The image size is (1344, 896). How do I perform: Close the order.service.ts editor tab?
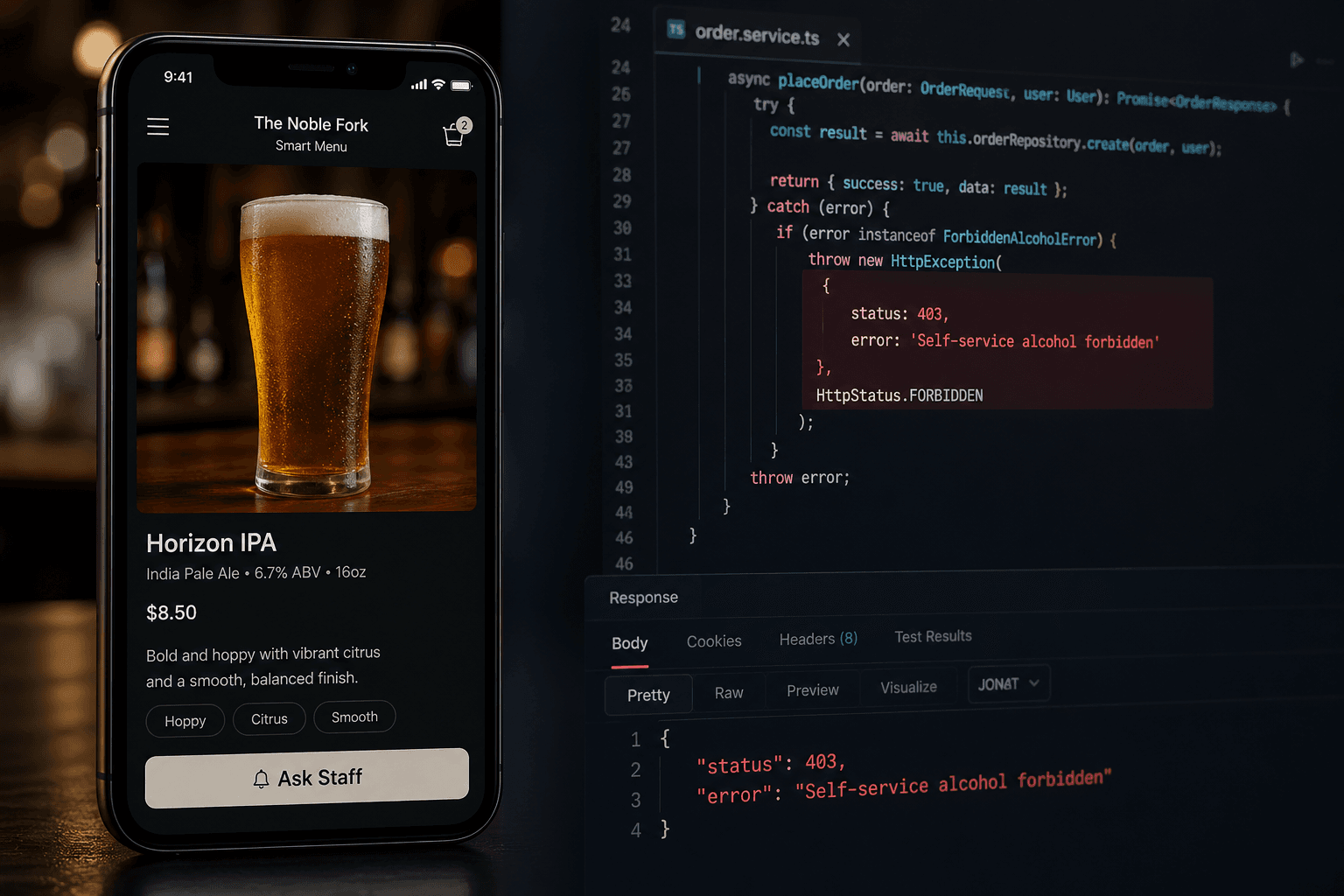coord(843,39)
